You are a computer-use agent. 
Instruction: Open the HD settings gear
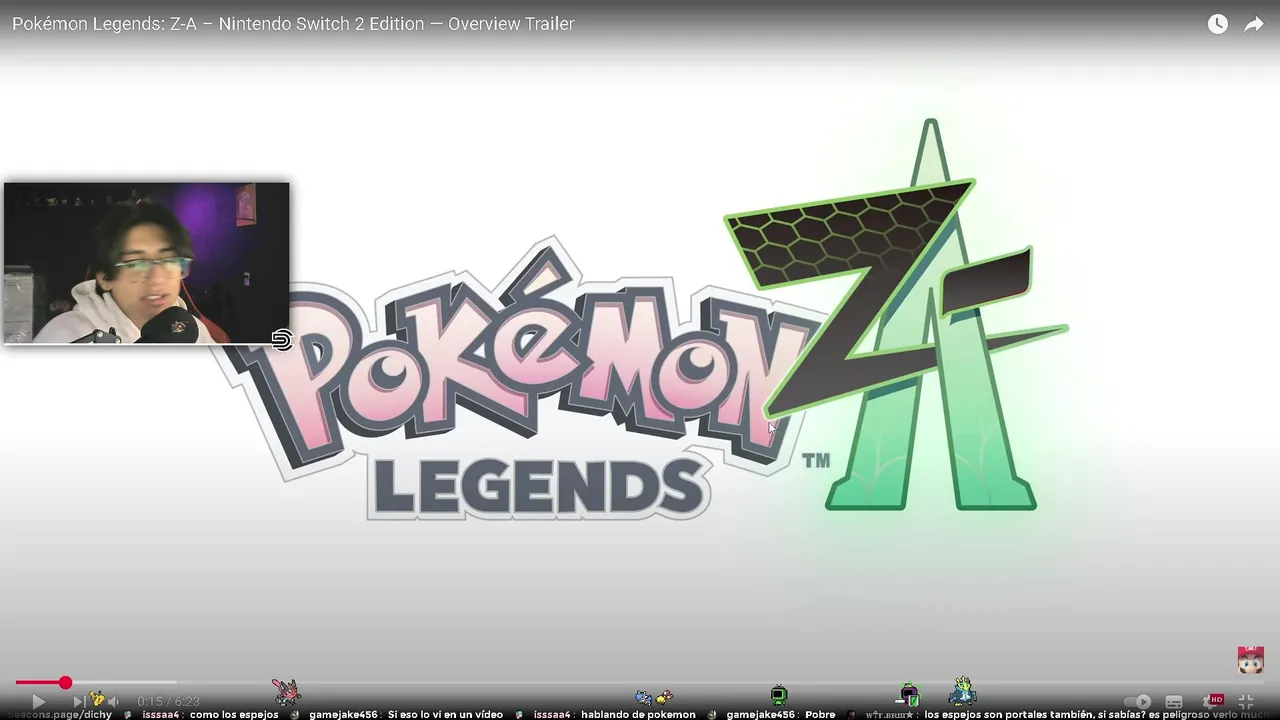[x=1212, y=701]
